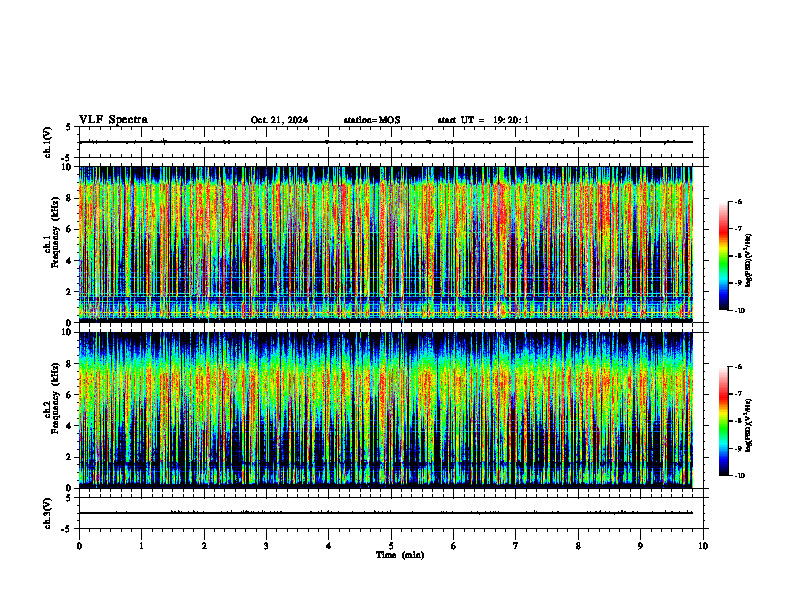Viewport: 792px width, 612px height.
Task: Click the ch.1 voltage waveform trace
Action: tap(386, 142)
